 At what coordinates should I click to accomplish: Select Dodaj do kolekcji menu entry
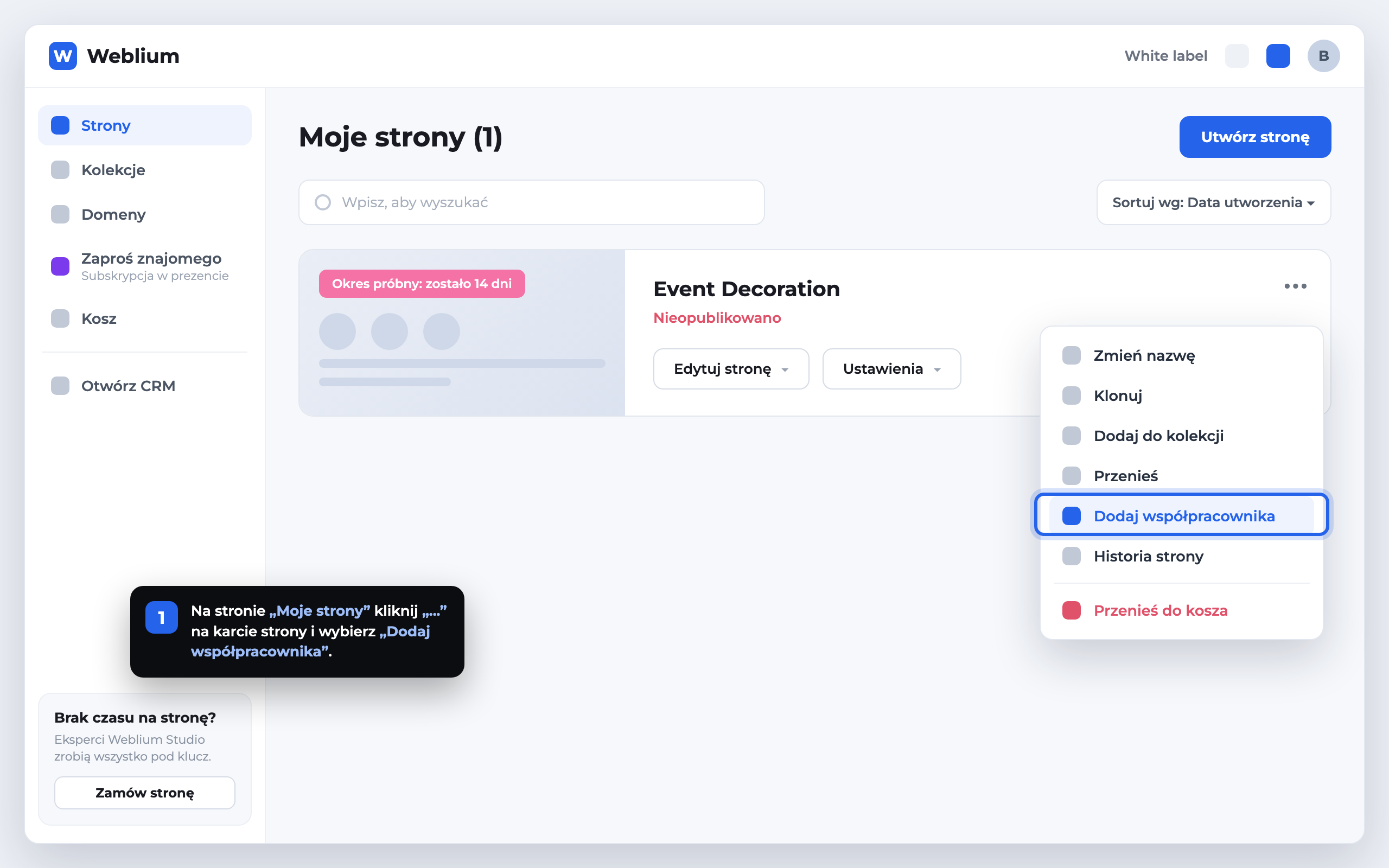(x=1181, y=436)
